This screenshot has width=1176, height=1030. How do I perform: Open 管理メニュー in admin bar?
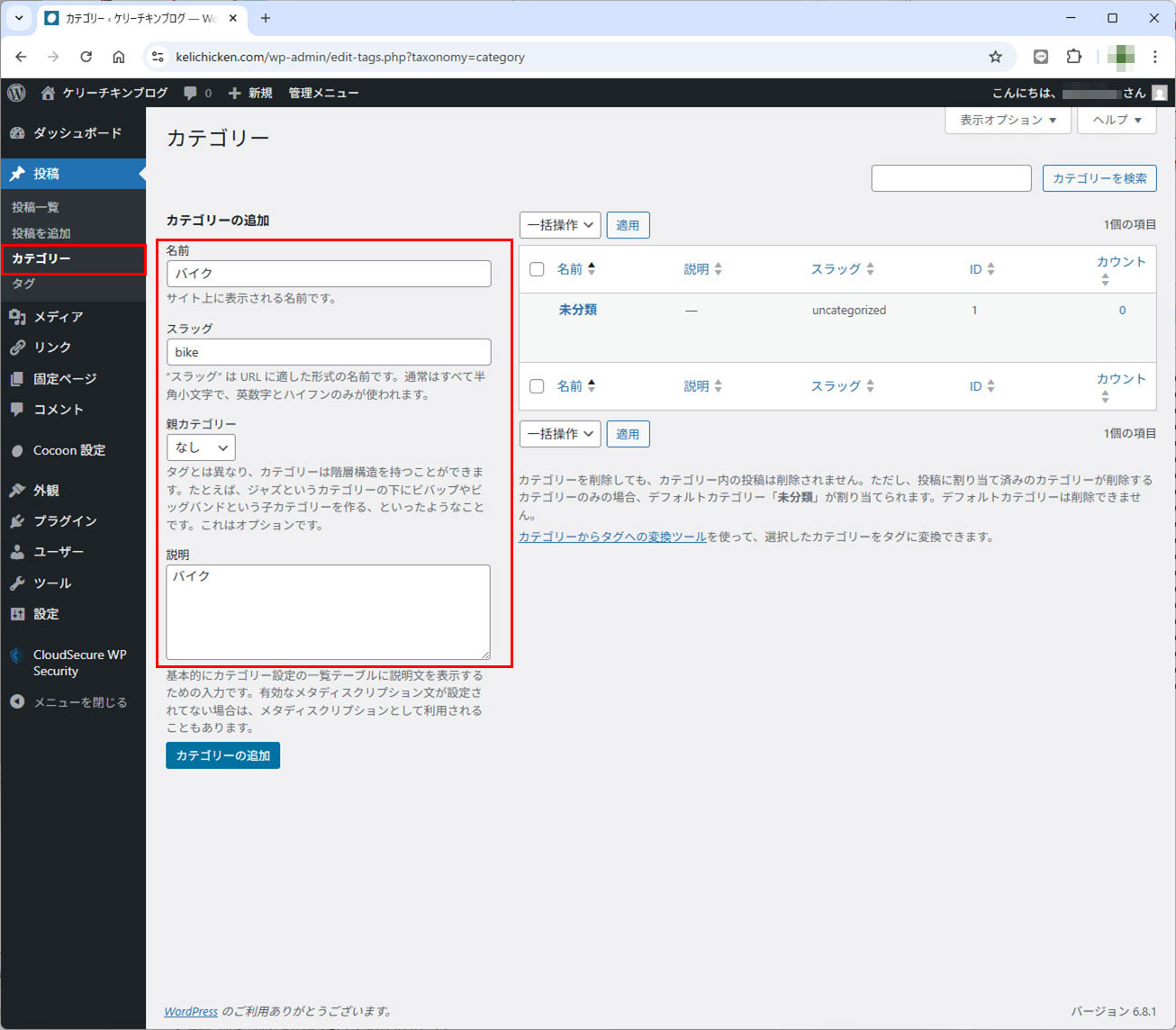pyautogui.click(x=323, y=93)
